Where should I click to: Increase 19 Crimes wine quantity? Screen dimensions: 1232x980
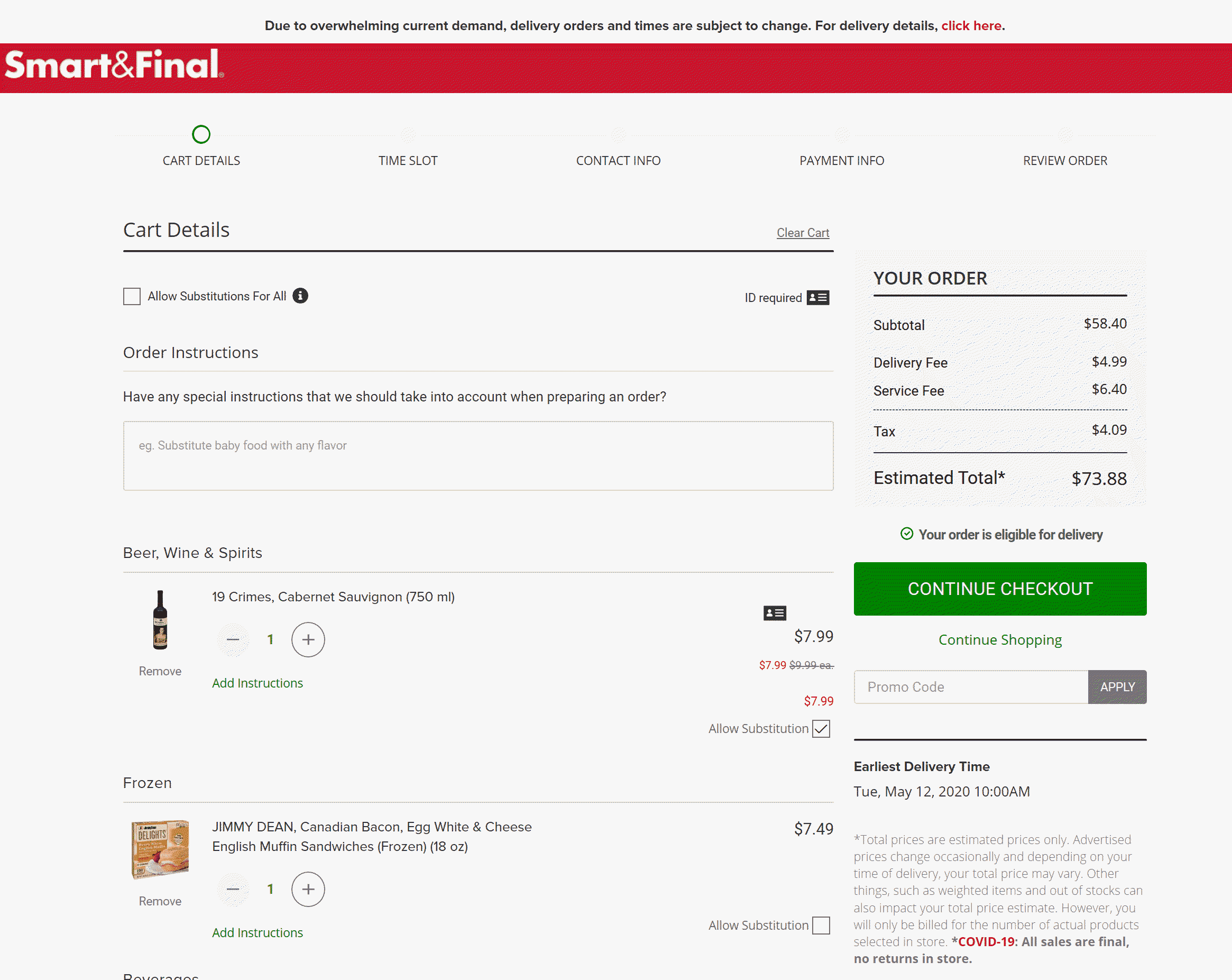308,639
